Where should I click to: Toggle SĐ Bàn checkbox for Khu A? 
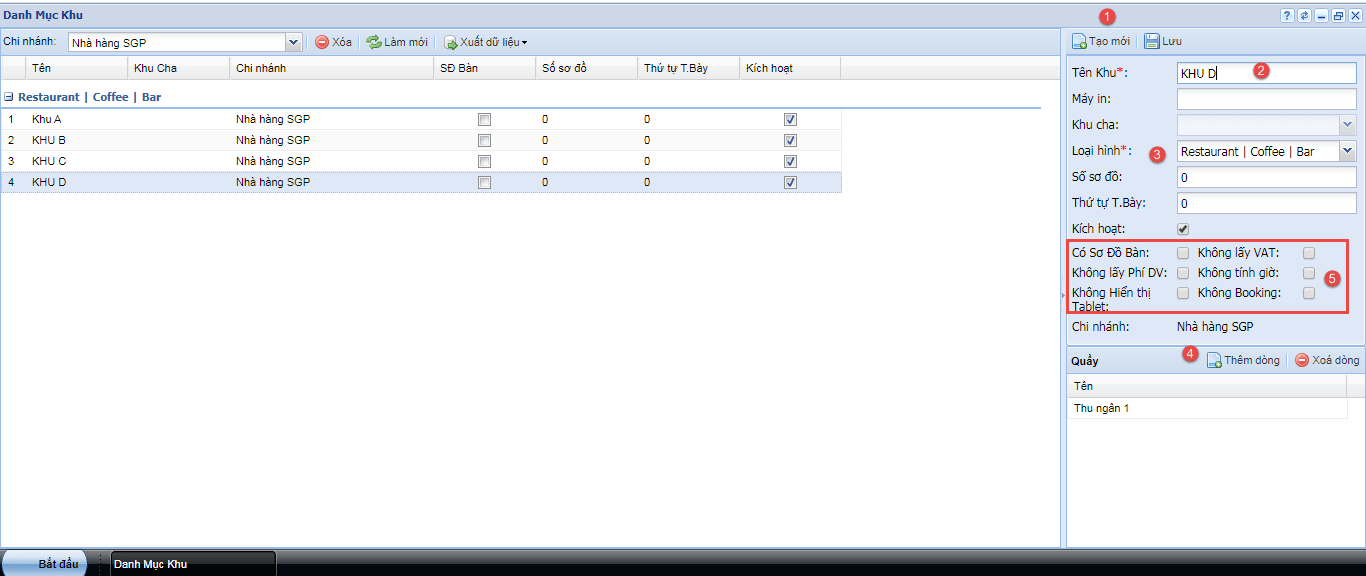(x=485, y=119)
